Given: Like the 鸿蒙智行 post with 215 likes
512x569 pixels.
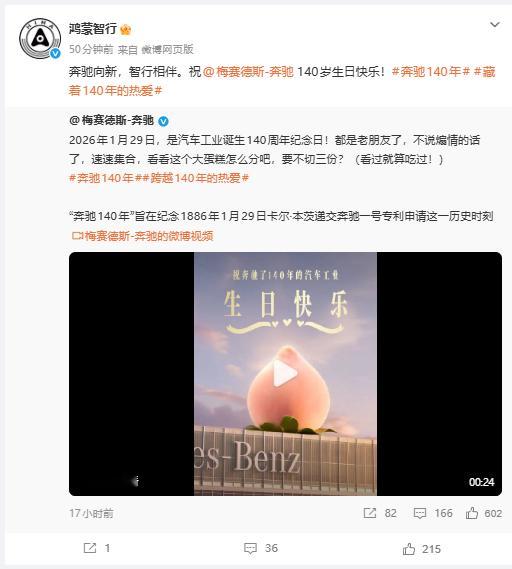Looking at the screenshot, I should coord(422,549).
